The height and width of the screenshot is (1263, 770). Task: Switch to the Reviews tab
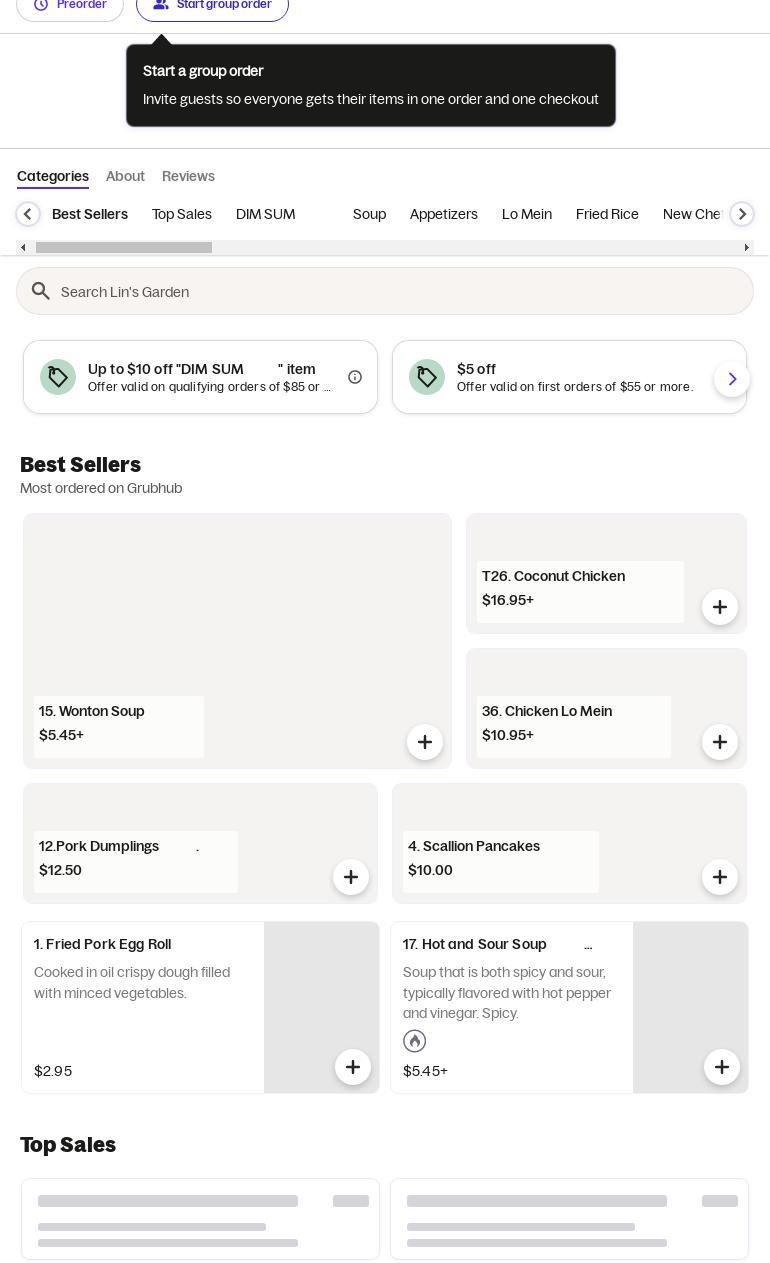(188, 176)
